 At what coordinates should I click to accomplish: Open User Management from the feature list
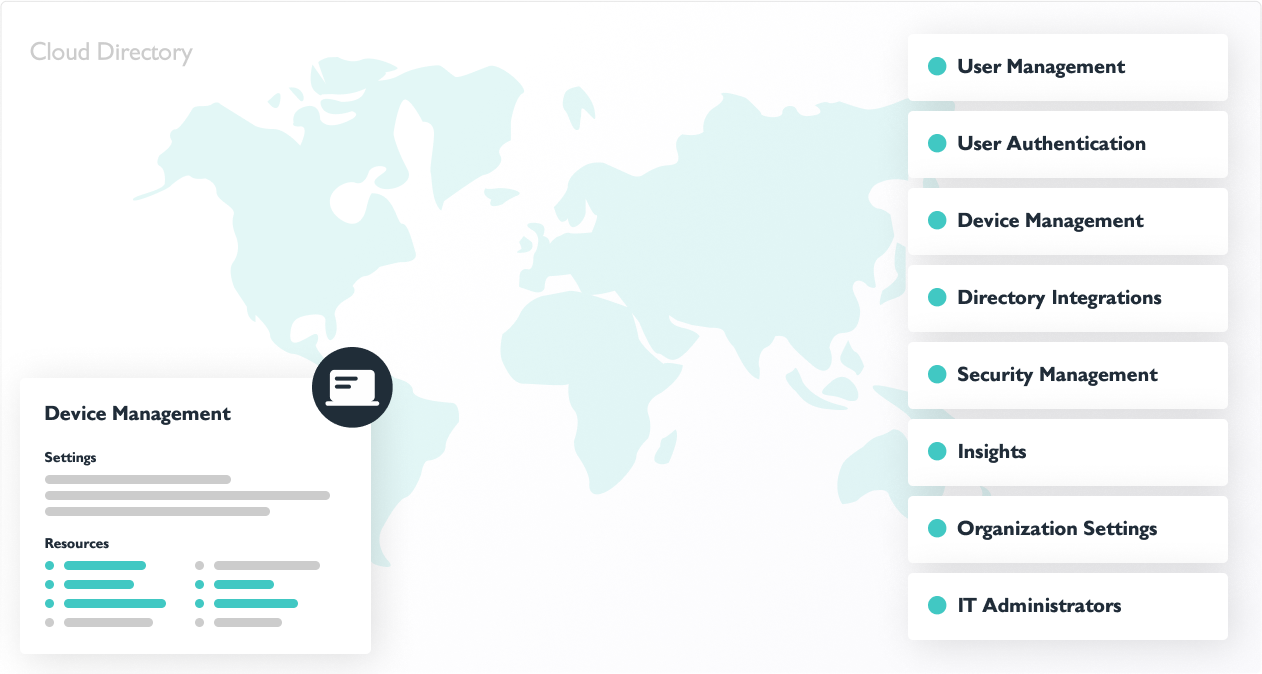(x=1041, y=67)
